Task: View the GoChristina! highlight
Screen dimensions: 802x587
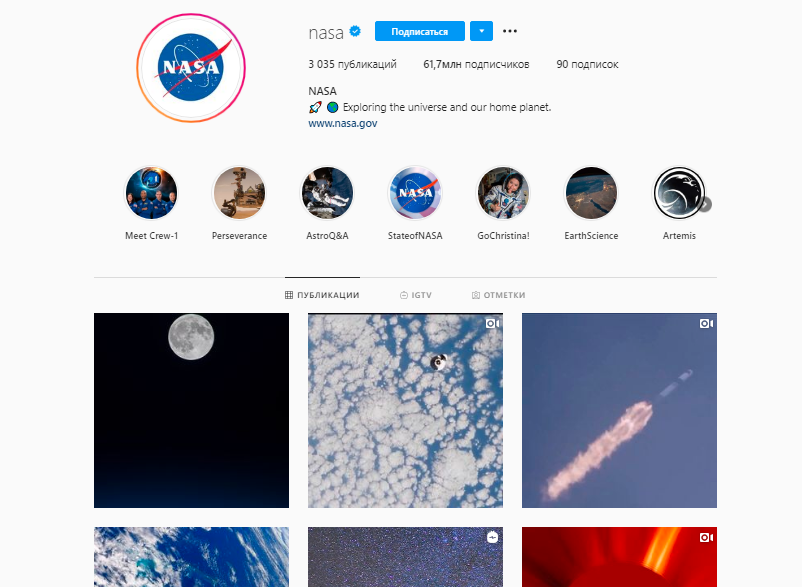Action: point(503,194)
